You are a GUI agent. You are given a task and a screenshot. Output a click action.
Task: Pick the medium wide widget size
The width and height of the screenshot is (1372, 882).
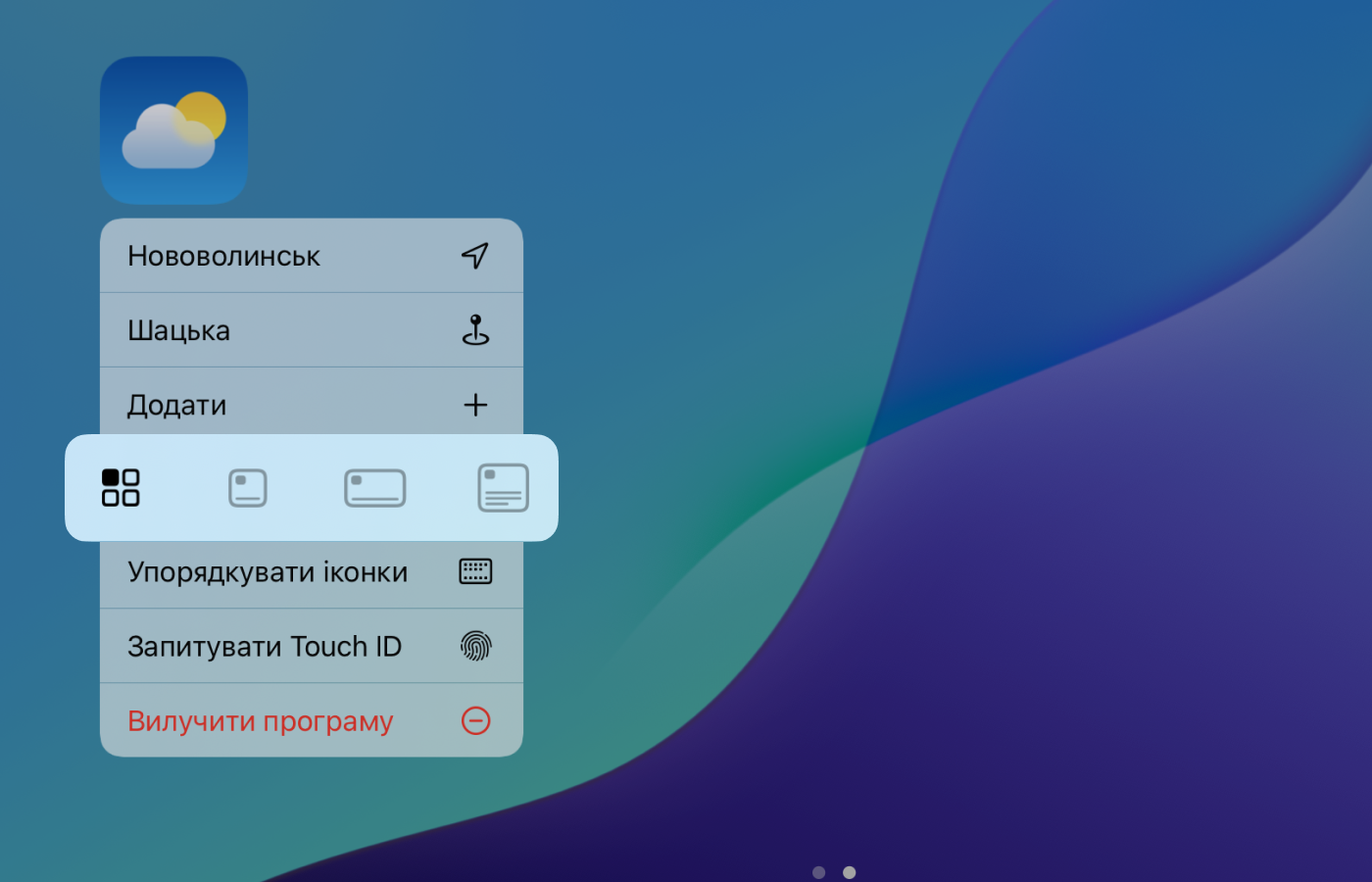375,488
